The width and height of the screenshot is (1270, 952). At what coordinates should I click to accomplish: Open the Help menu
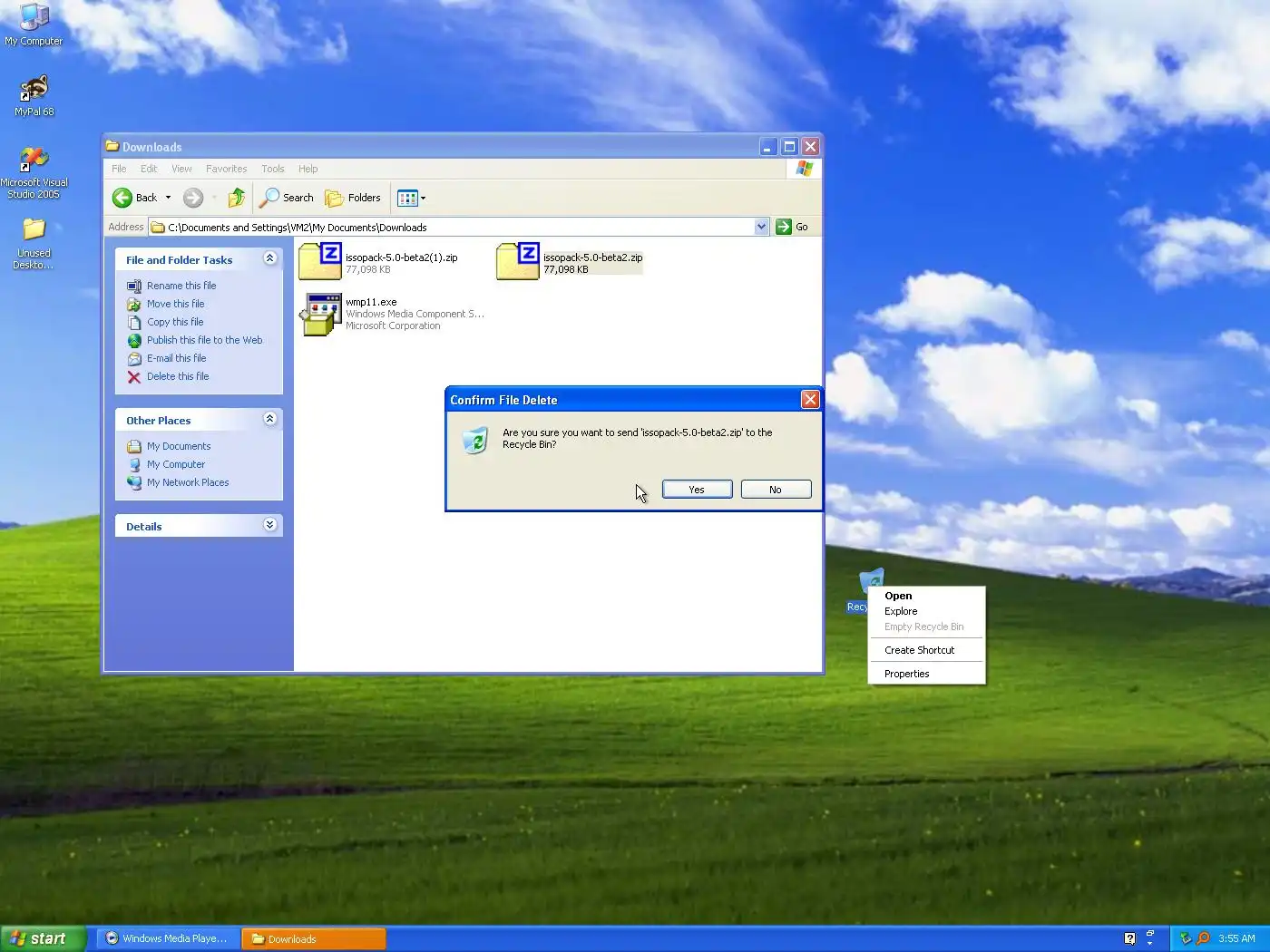coord(308,169)
